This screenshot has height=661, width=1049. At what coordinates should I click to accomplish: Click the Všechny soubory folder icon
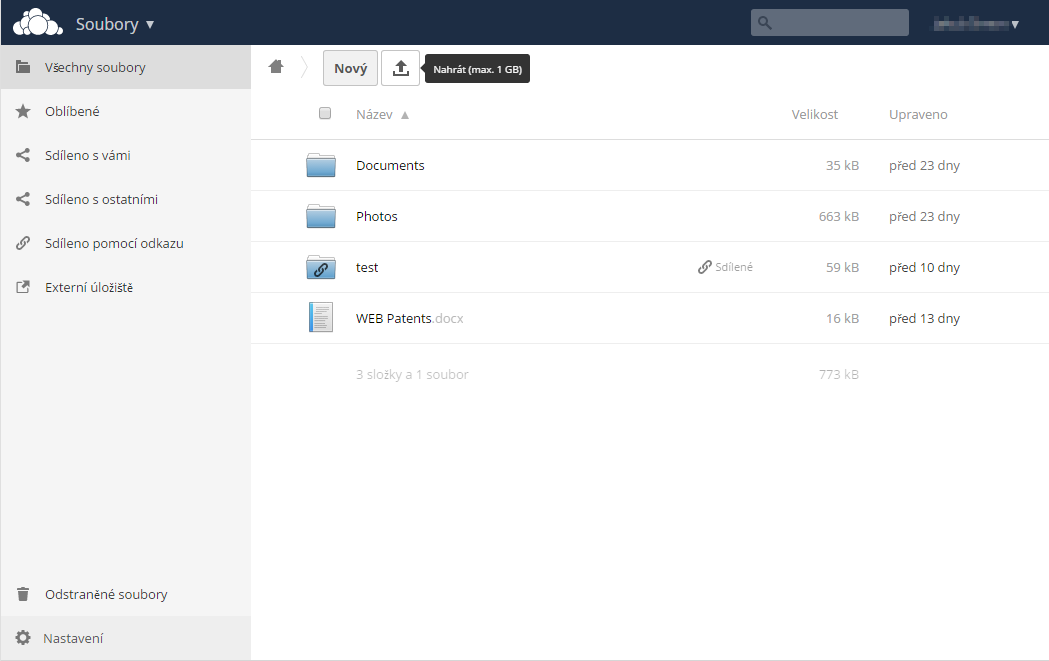23,67
